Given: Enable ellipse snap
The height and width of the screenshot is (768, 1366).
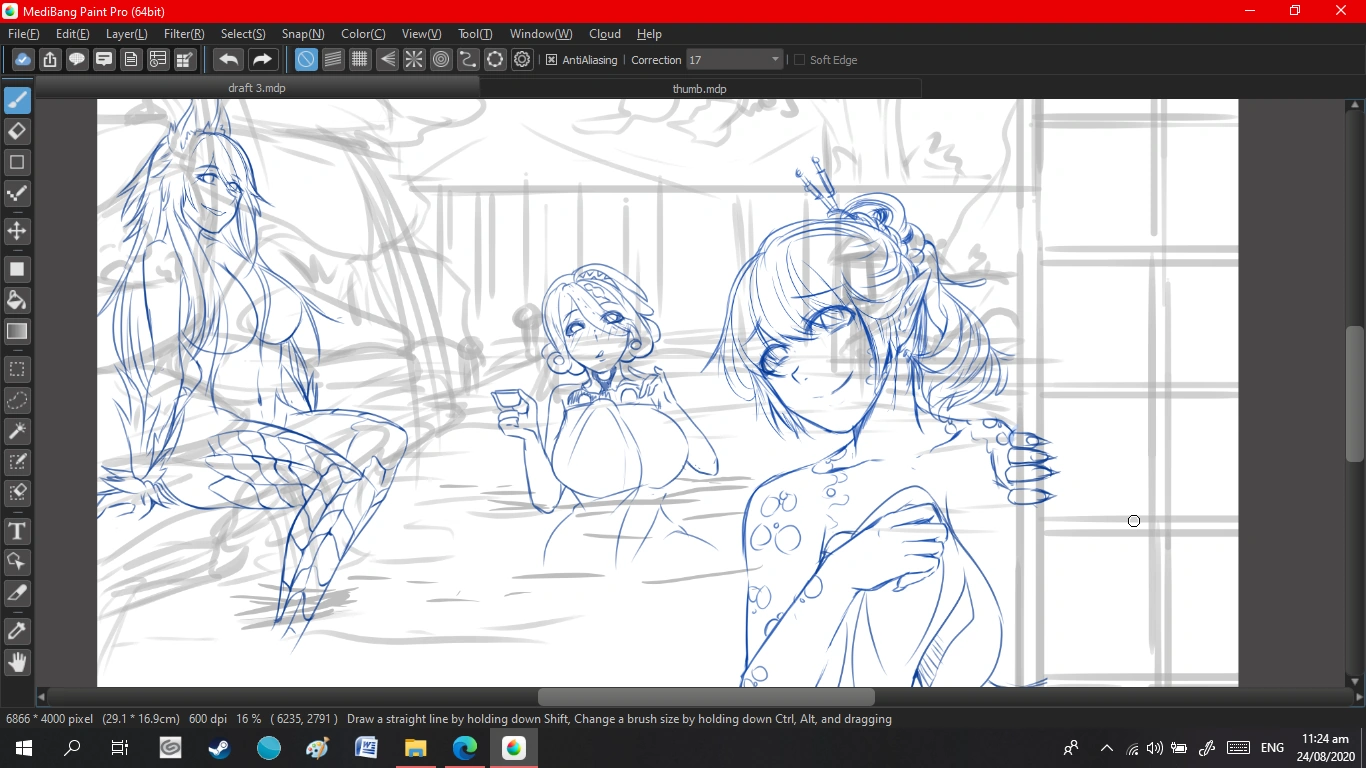Looking at the screenshot, I should pyautogui.click(x=495, y=60).
